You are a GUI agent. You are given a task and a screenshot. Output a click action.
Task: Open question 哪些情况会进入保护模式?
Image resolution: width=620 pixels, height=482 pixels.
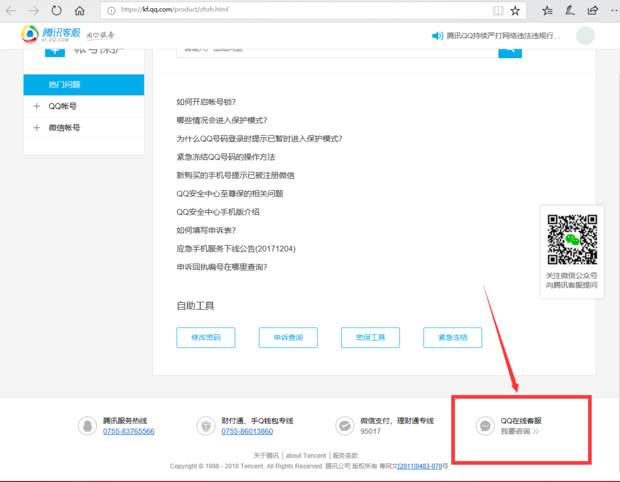tap(222, 120)
